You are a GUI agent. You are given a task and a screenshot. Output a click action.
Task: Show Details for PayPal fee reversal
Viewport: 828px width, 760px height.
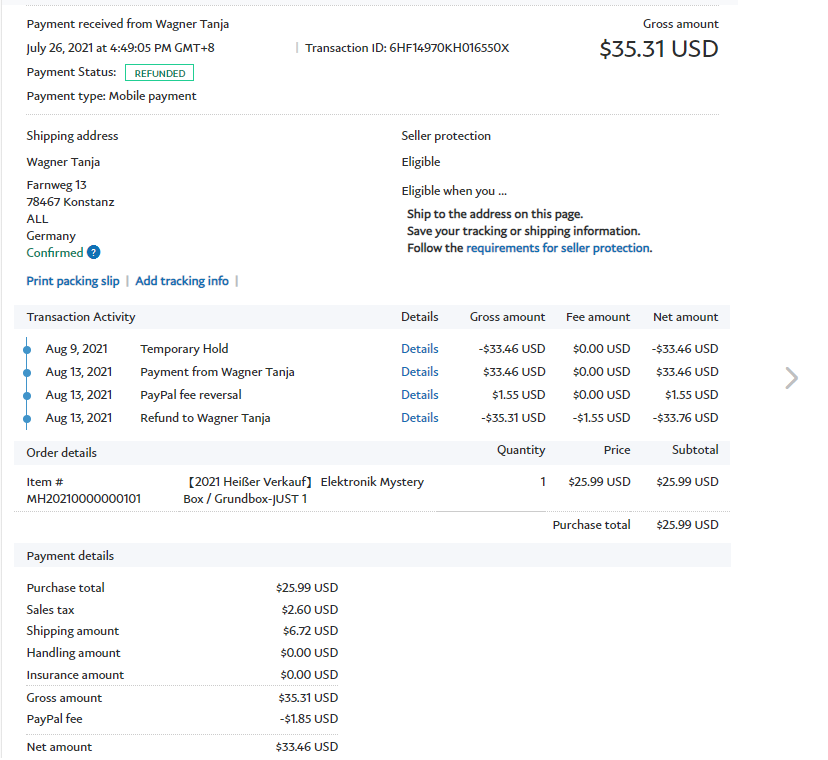pos(419,395)
